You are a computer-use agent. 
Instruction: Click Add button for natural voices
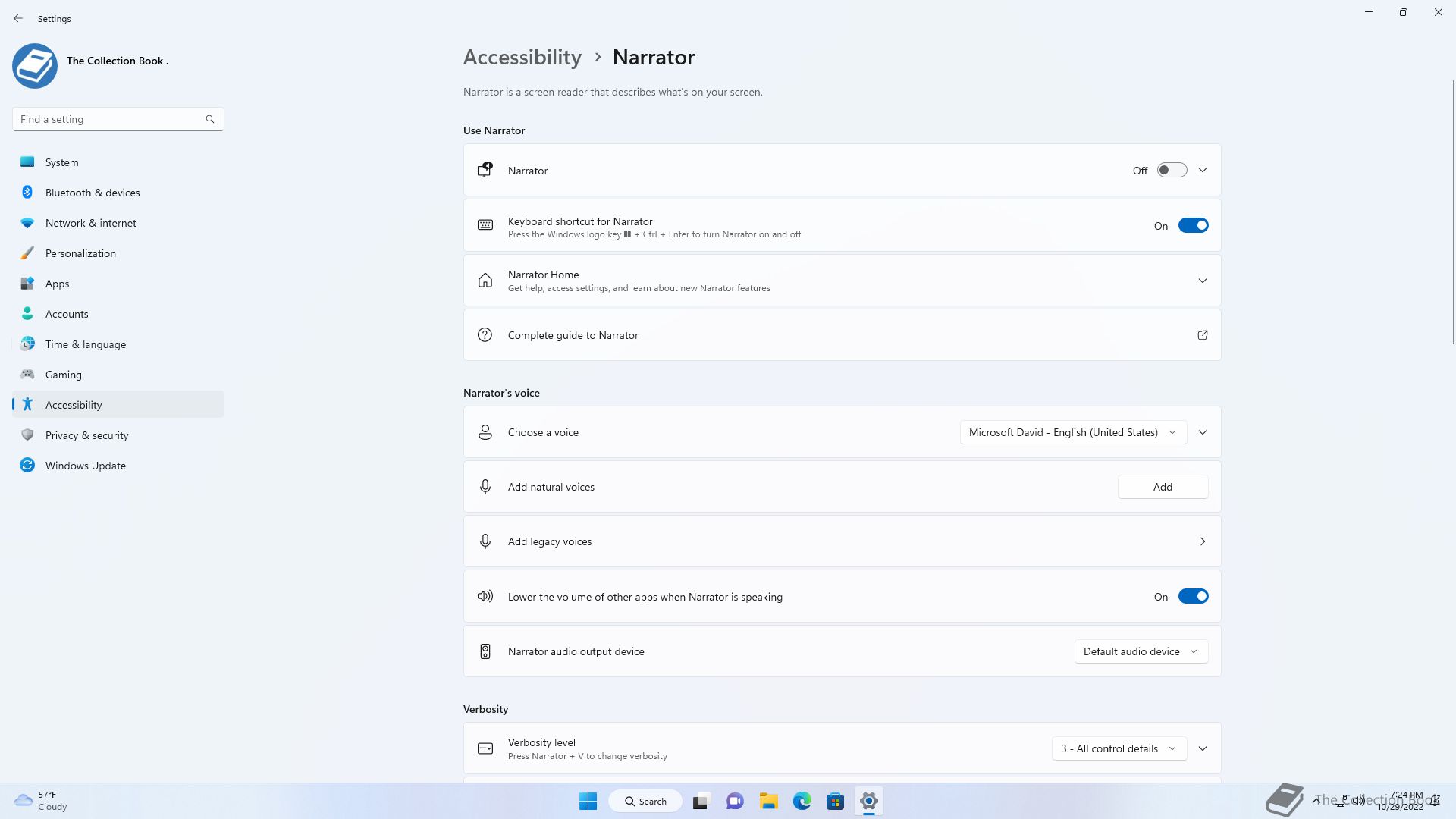click(1163, 487)
